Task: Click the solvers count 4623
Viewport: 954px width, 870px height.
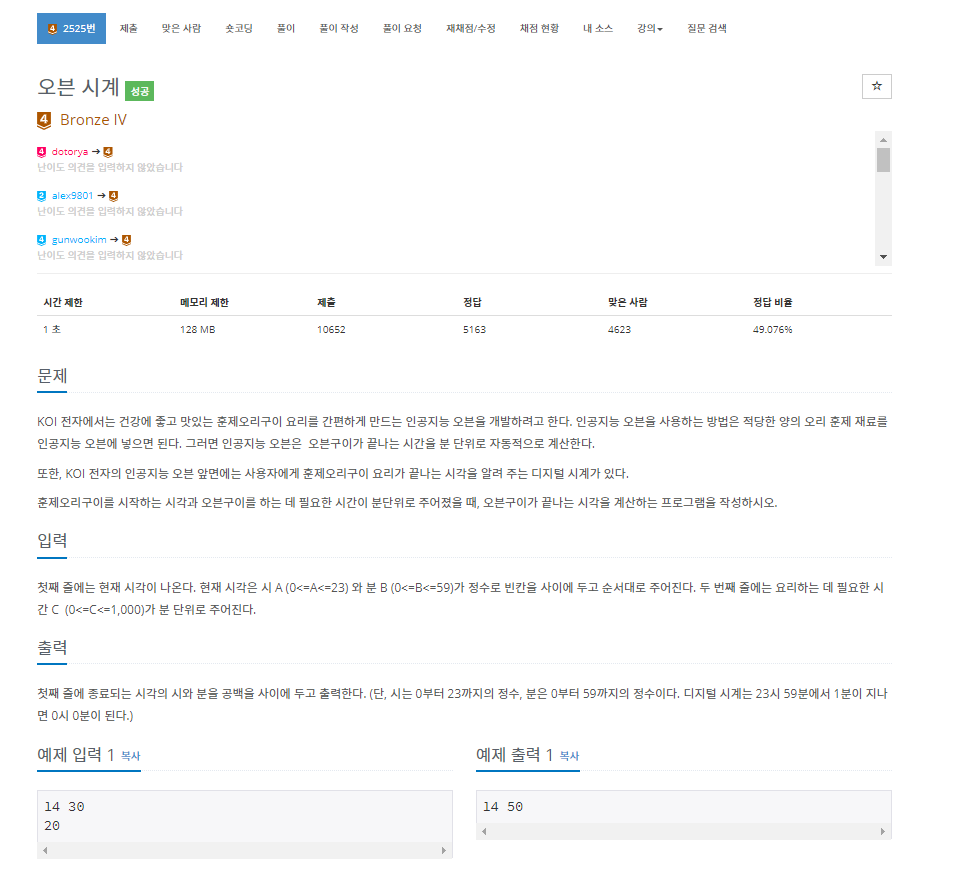Action: tap(619, 330)
